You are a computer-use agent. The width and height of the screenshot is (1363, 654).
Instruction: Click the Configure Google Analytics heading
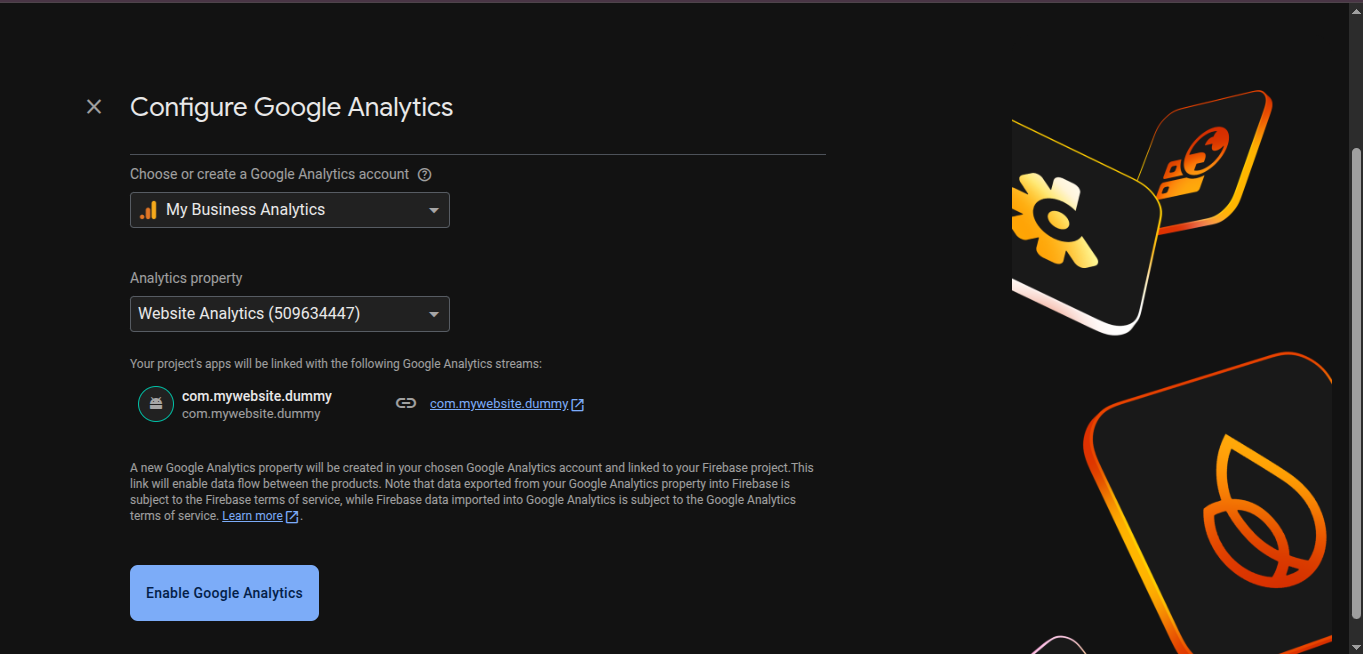(292, 107)
